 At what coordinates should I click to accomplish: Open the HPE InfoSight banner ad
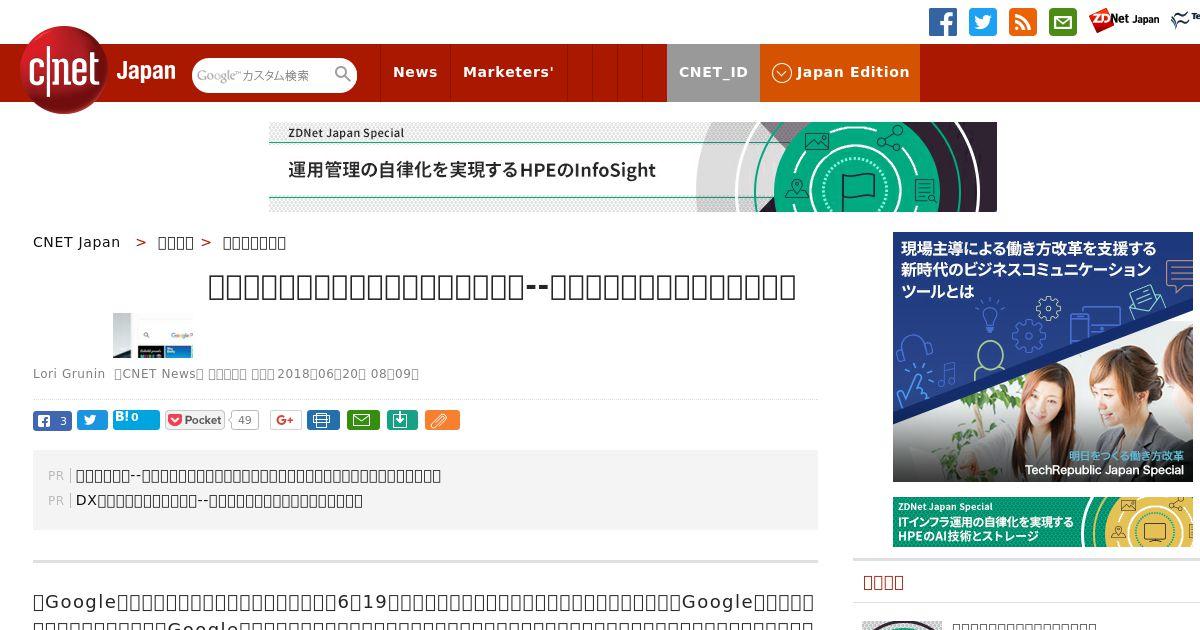click(x=632, y=167)
